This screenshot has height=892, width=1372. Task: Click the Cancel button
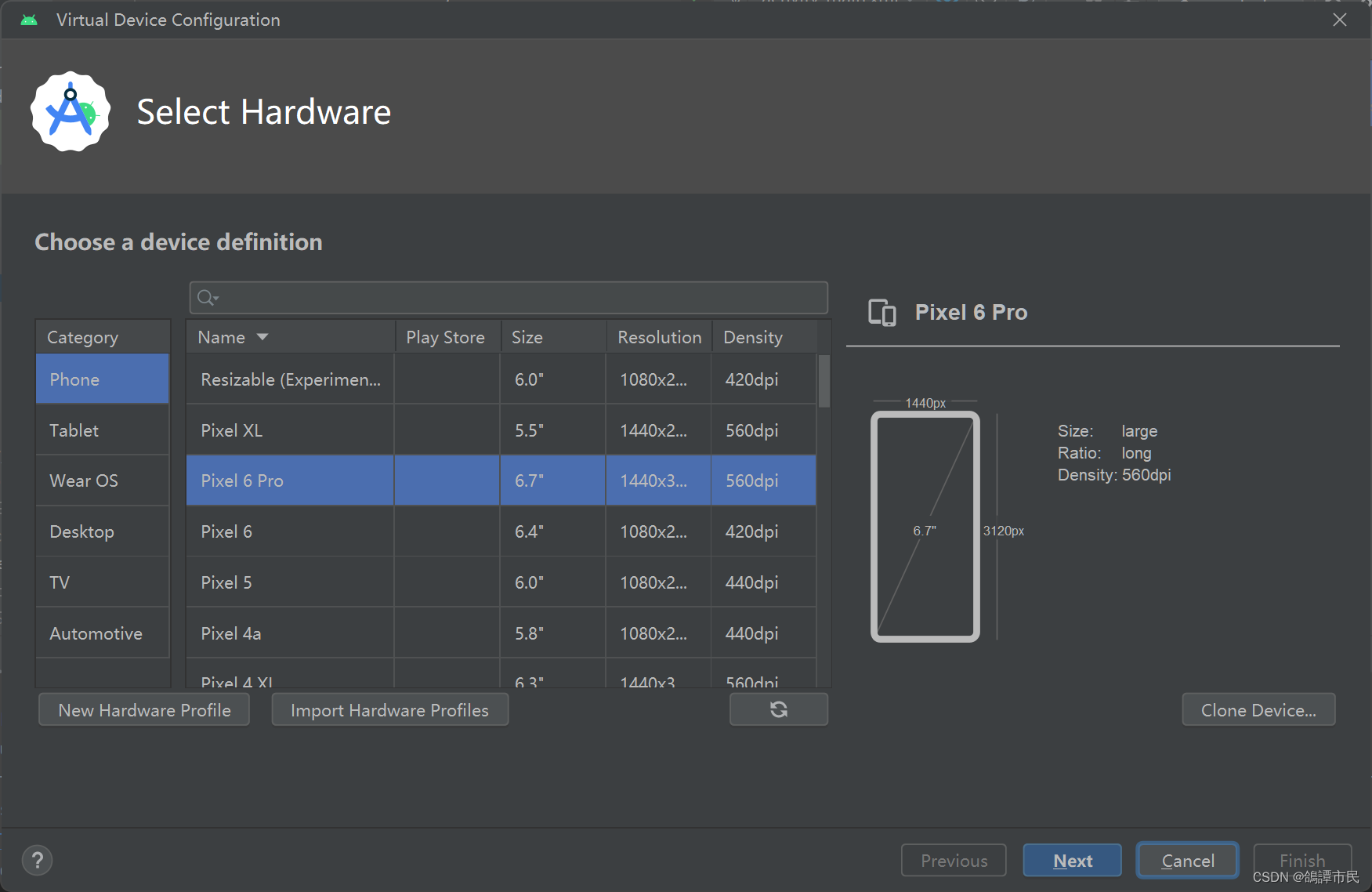tap(1187, 861)
